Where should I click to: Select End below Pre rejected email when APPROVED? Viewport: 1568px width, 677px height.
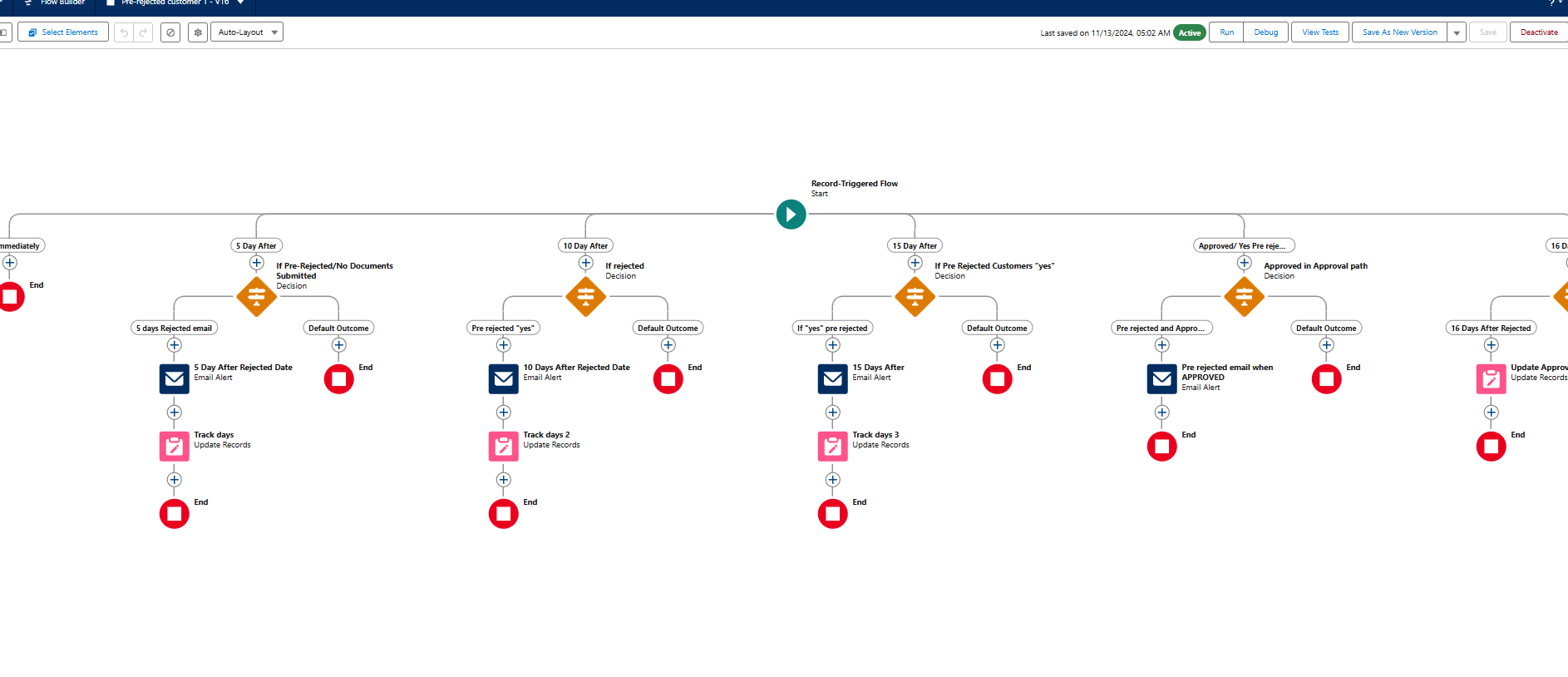[1162, 447]
